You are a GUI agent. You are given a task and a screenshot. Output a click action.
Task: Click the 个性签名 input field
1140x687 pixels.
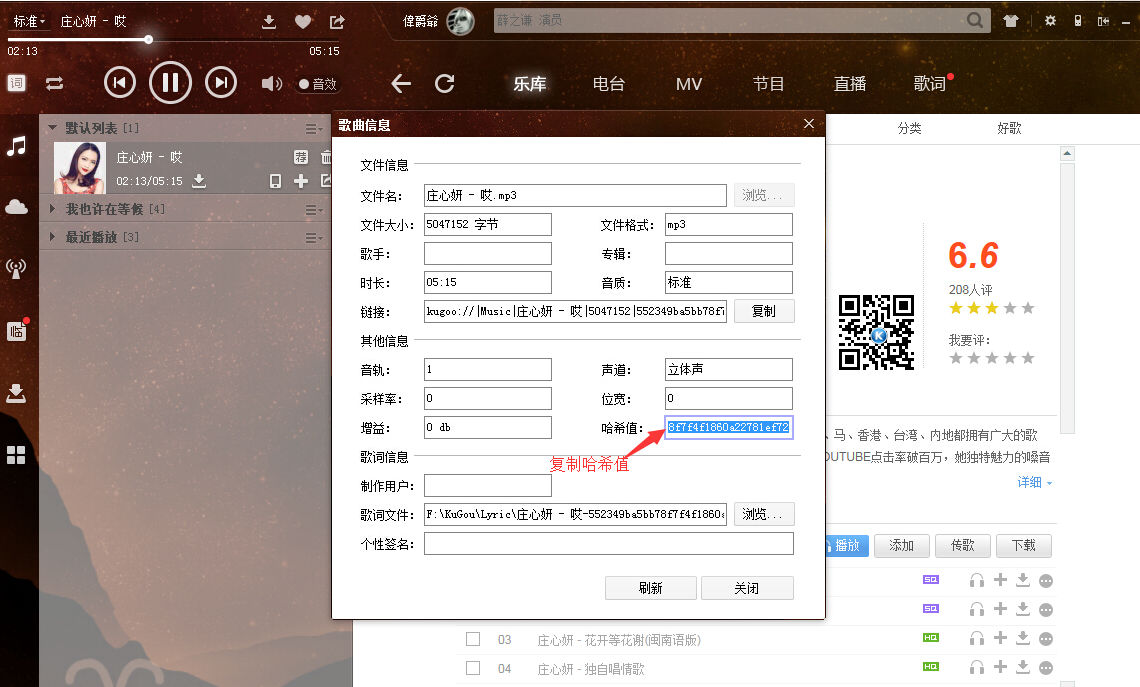point(609,543)
